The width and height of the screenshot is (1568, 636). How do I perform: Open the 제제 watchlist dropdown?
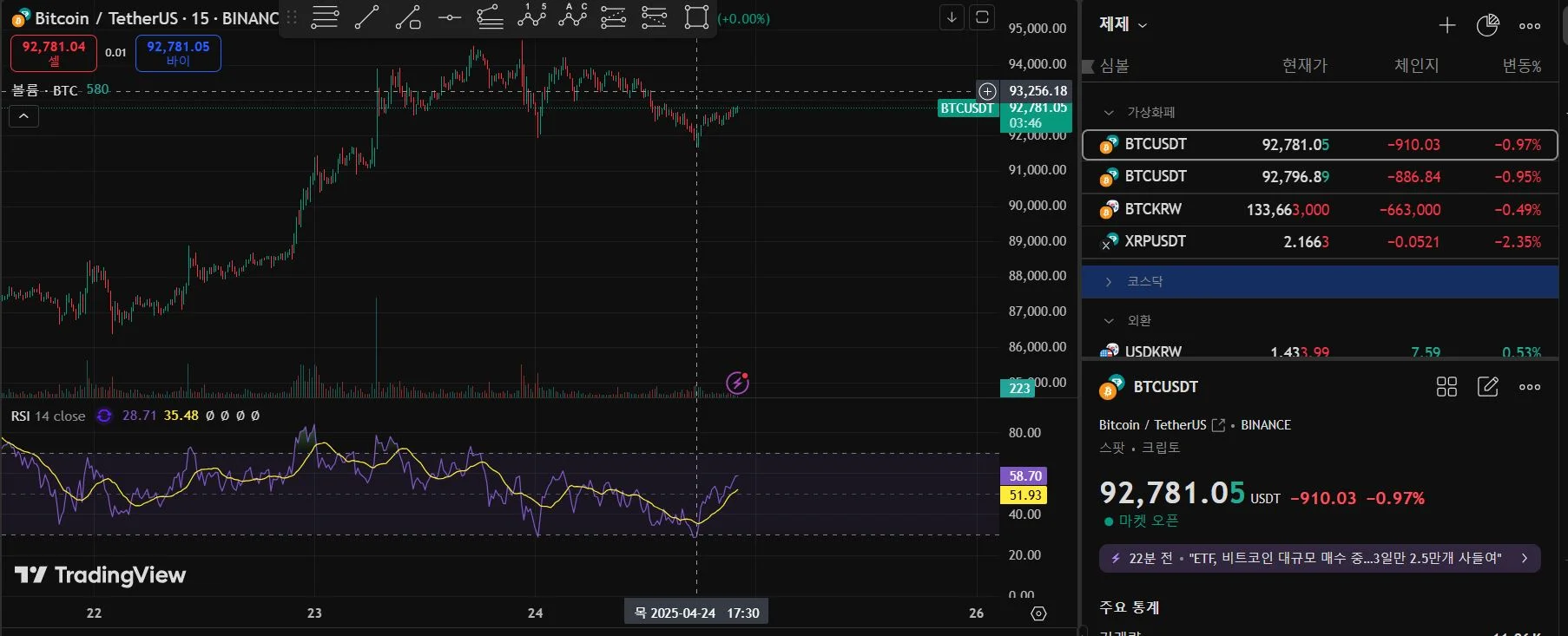pyautogui.click(x=1123, y=24)
